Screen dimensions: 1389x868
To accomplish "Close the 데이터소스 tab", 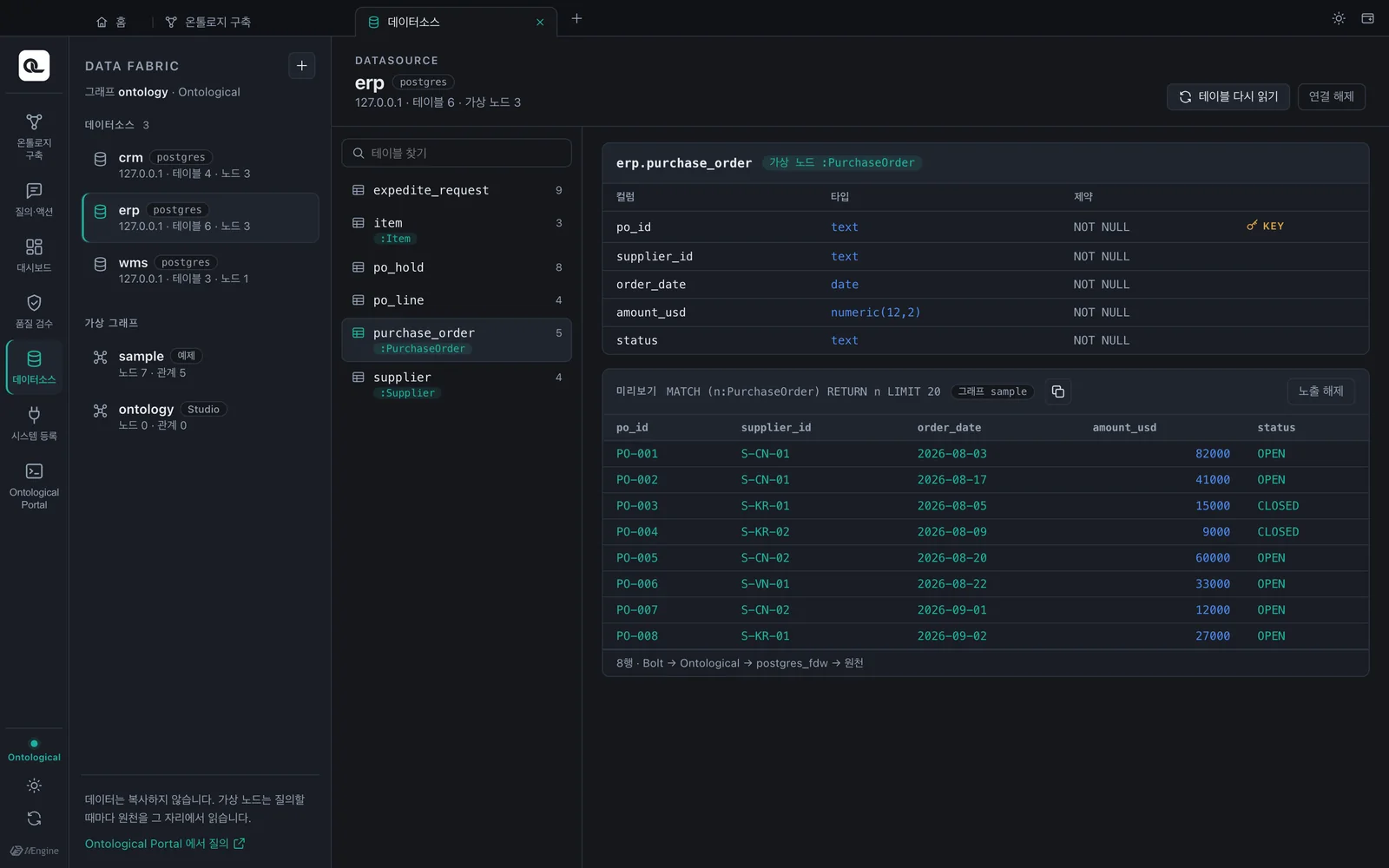I will (540, 23).
